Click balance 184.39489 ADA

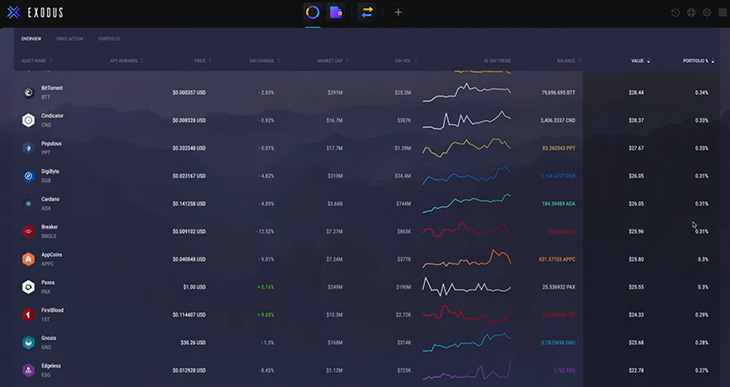point(559,204)
